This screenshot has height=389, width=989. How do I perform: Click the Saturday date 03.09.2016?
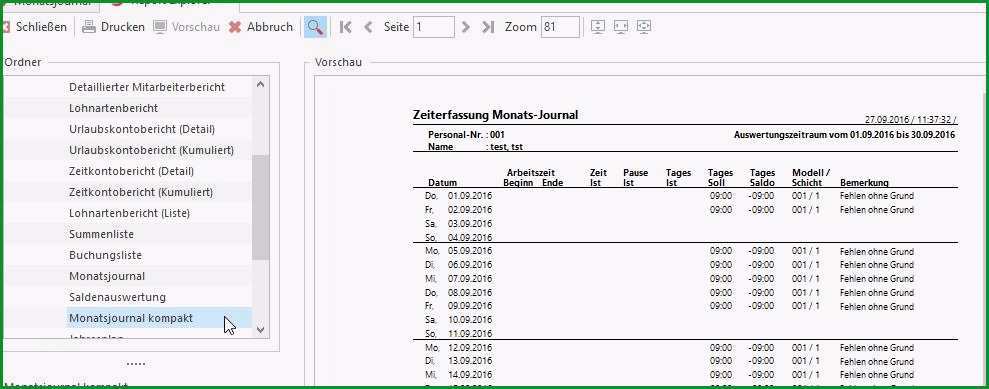click(x=470, y=224)
